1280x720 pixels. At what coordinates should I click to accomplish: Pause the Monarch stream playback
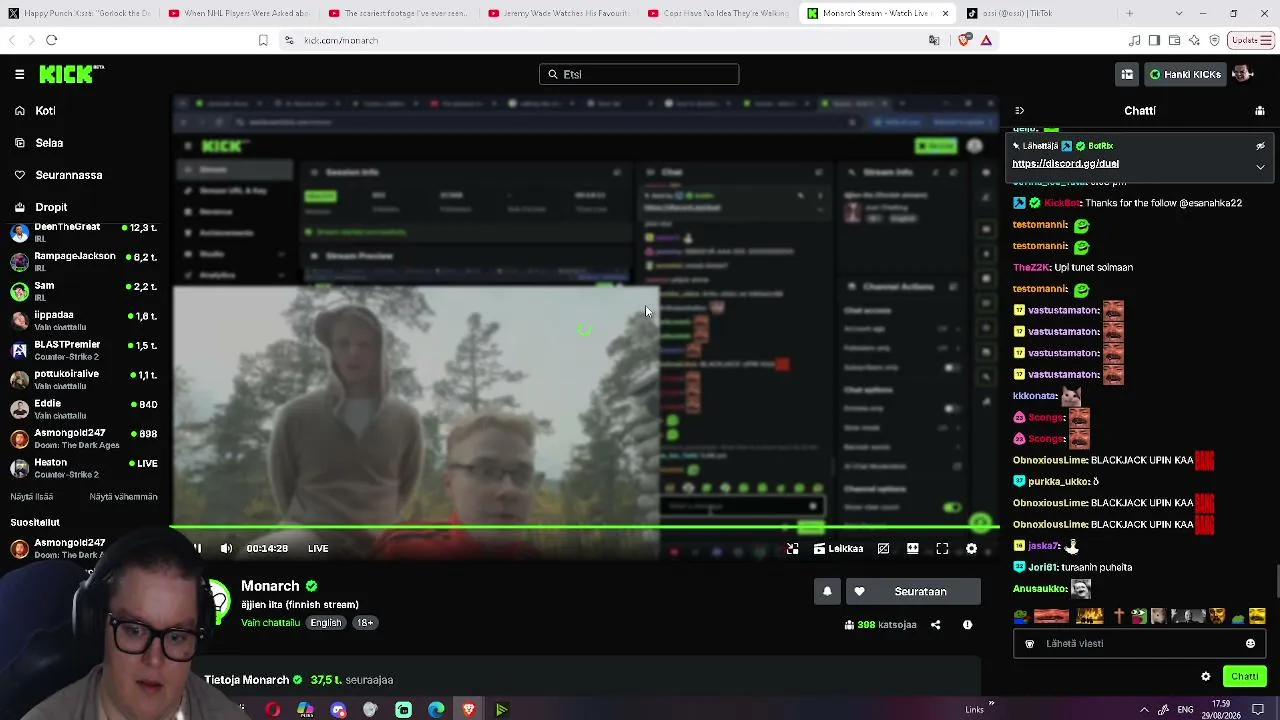click(196, 548)
